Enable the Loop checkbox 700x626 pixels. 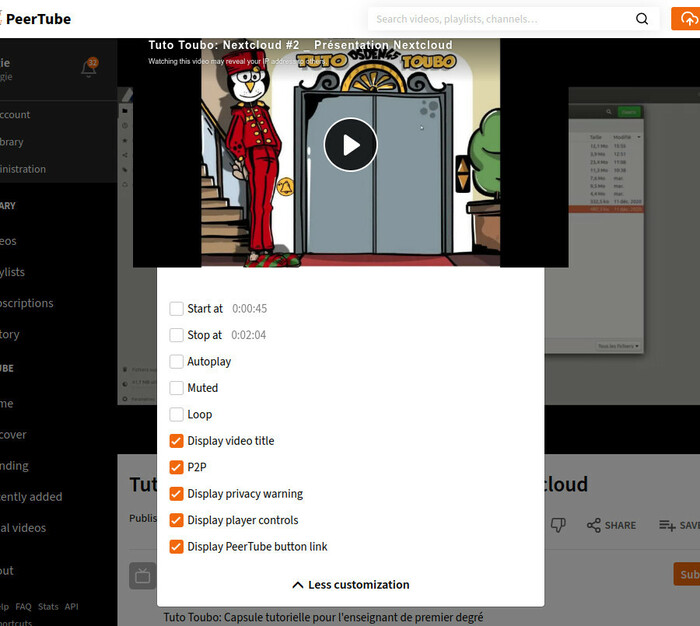coord(177,414)
